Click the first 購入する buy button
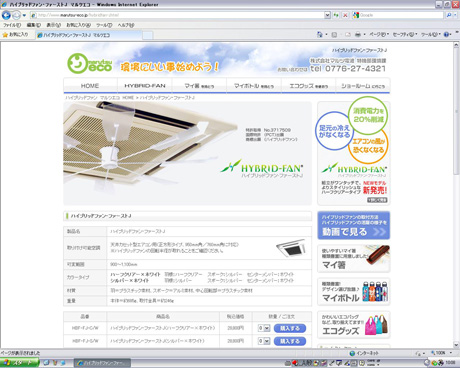Image resolution: width=460 pixels, height=368 pixels. (290, 328)
